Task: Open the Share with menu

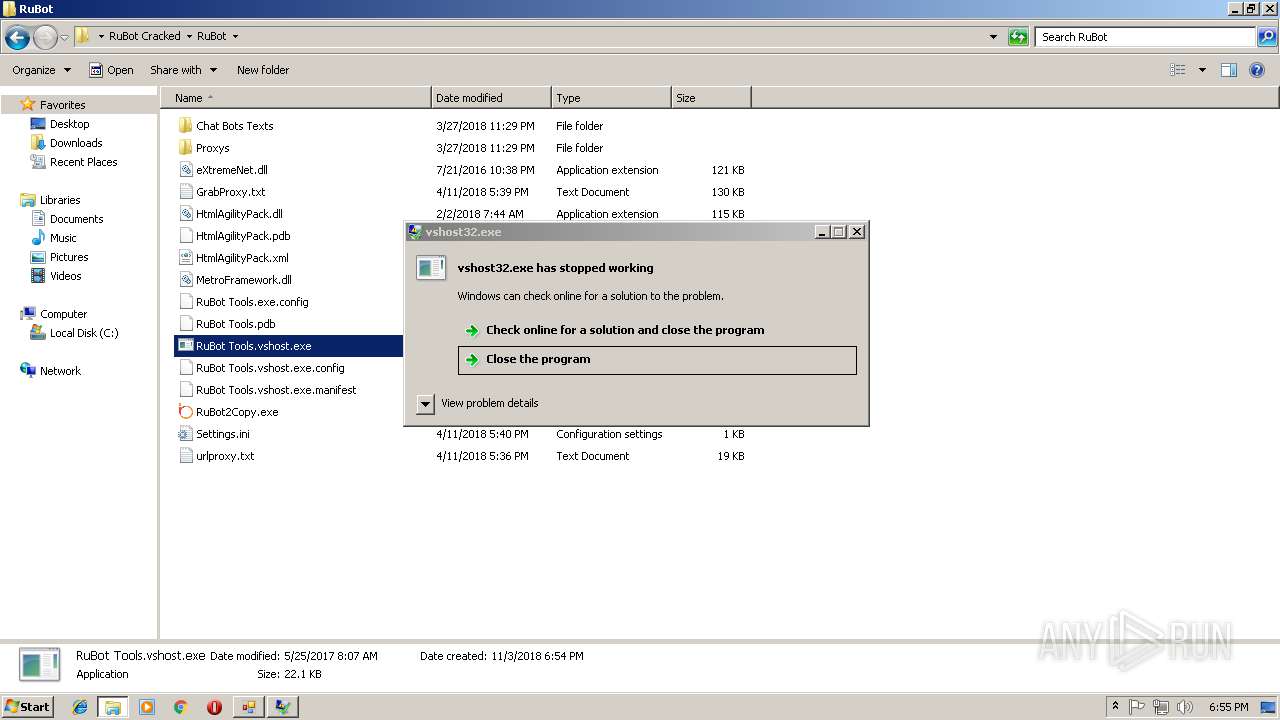Action: [x=182, y=70]
